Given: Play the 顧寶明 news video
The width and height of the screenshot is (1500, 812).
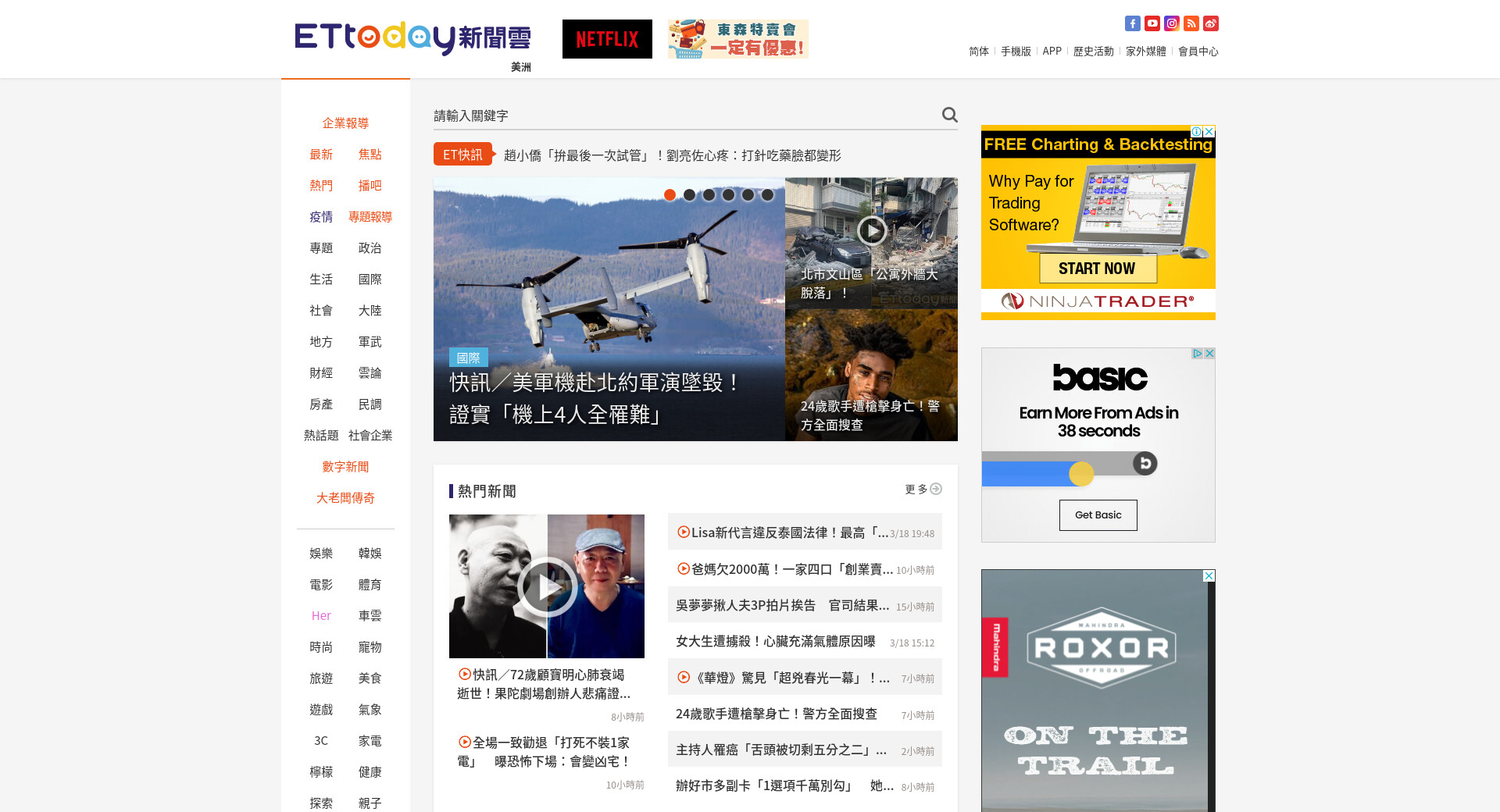Looking at the screenshot, I should coord(547,586).
